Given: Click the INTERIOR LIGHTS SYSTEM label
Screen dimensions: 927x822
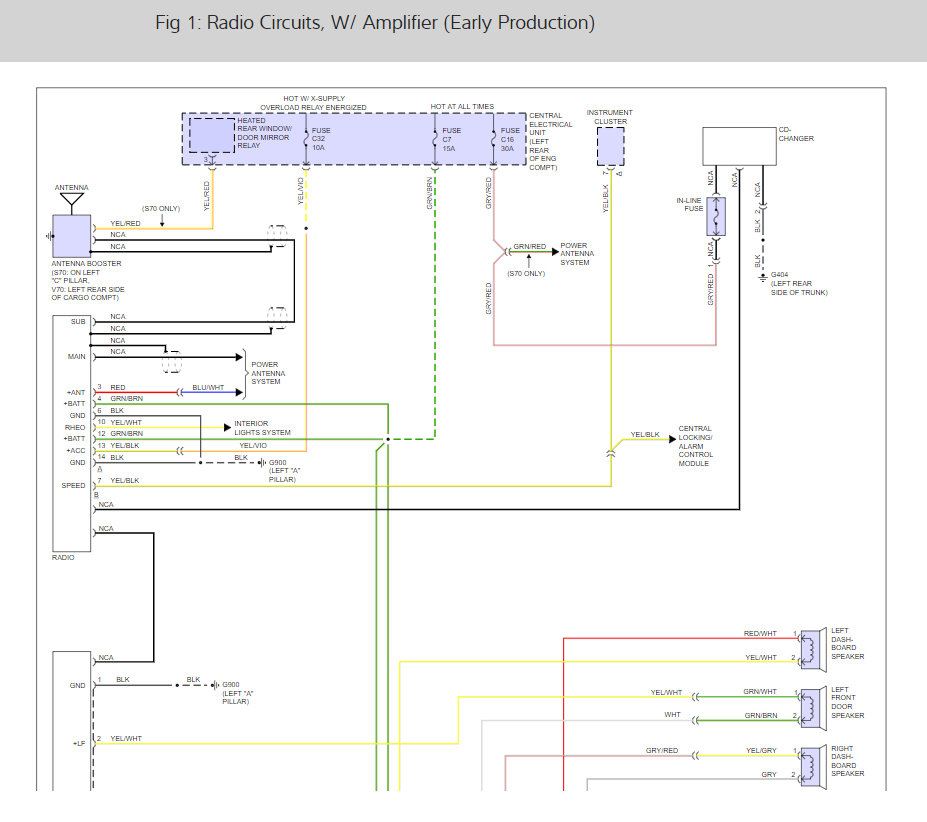Looking at the screenshot, I should [x=262, y=428].
